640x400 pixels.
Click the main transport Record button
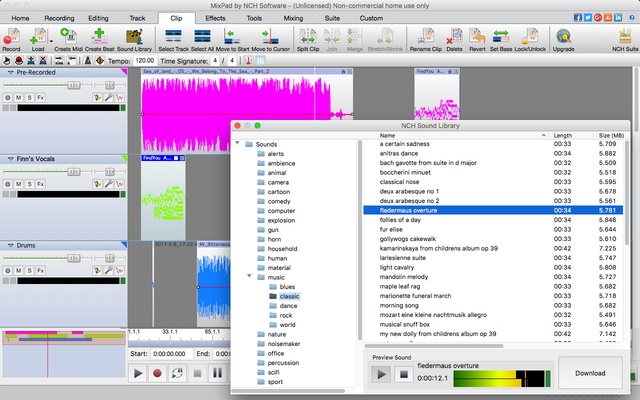(157, 373)
